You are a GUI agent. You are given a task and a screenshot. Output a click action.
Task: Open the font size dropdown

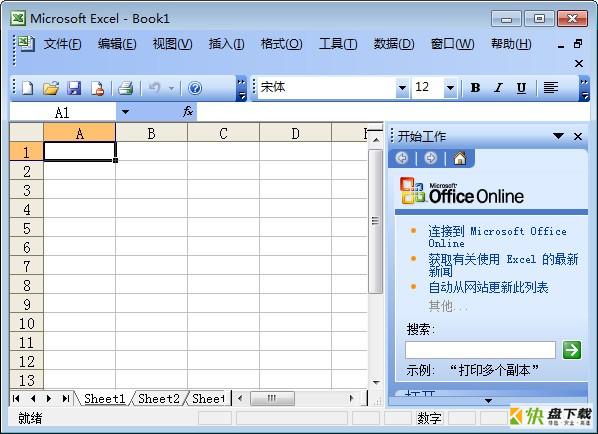click(450, 88)
